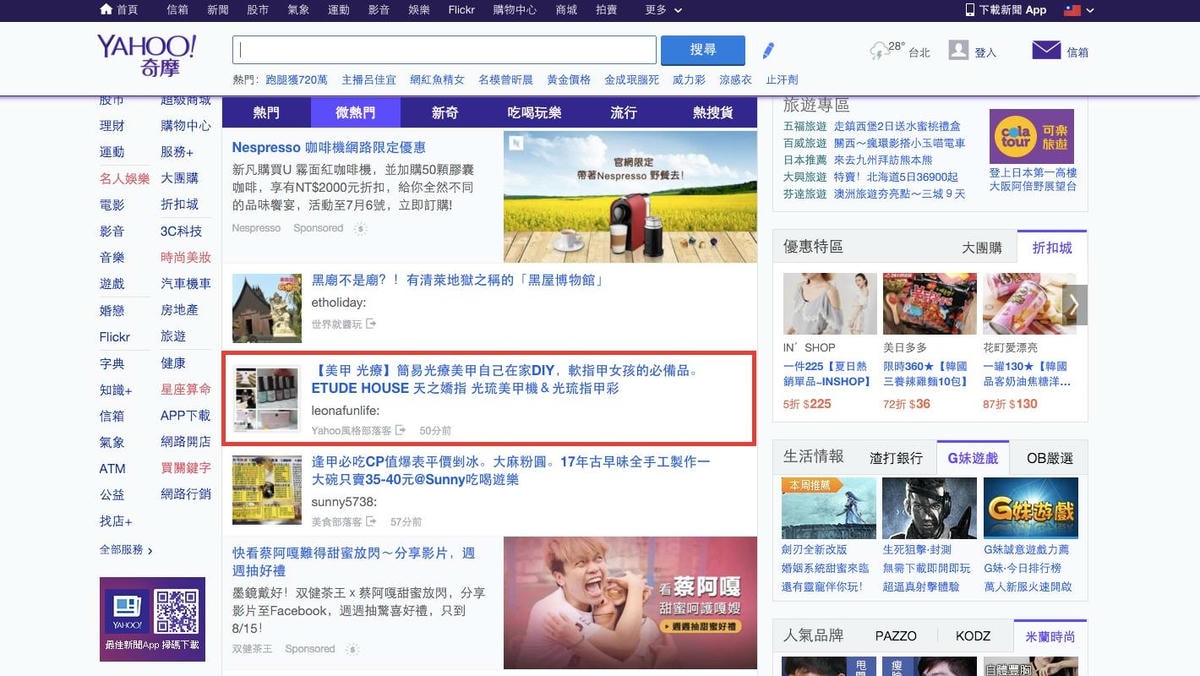The image size is (1200, 676).
Task: Open the Taiwan flag region selector
Action: [1077, 10]
